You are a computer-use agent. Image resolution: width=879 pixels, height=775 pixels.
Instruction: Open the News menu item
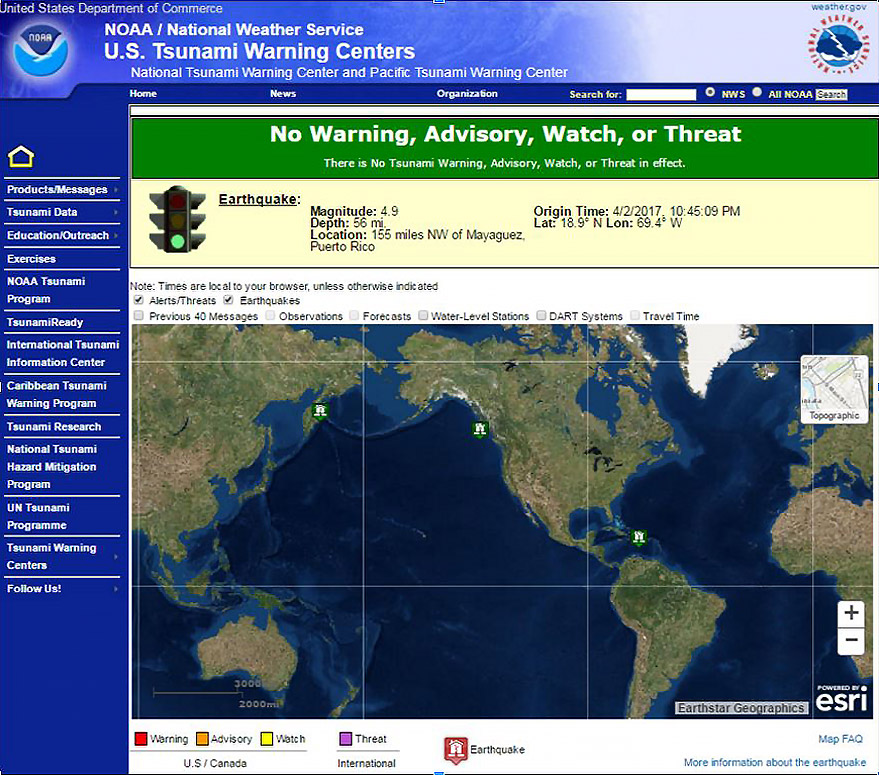[x=283, y=94]
